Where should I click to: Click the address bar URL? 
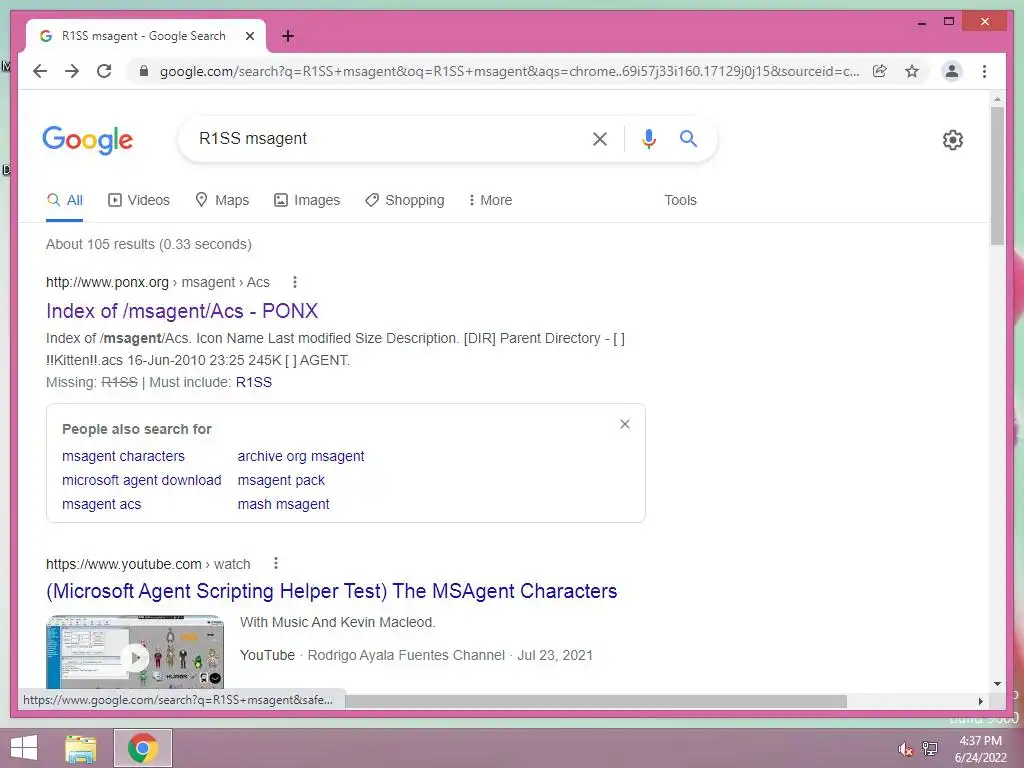[509, 71]
